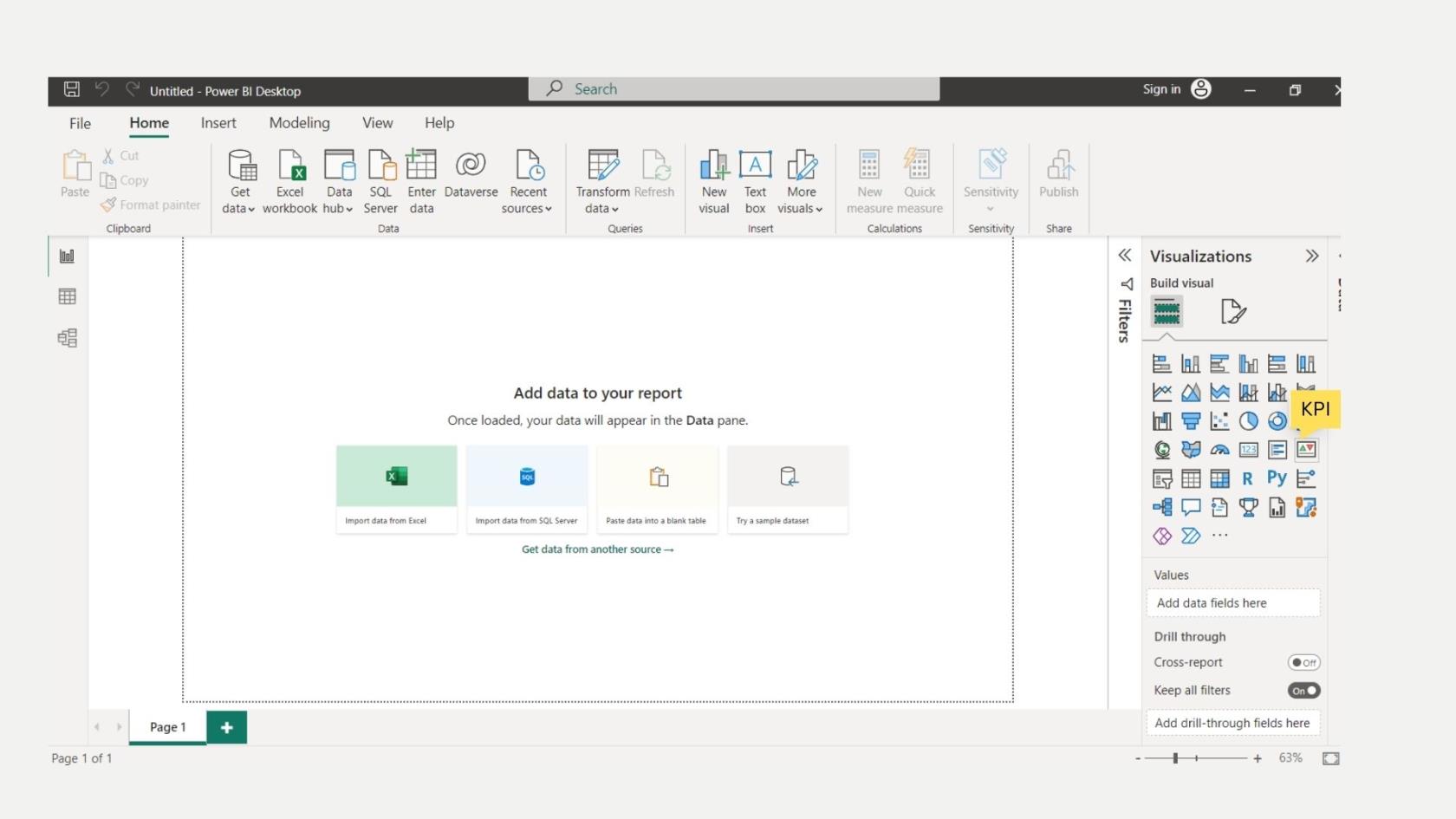Click Import data from SQL Server card
1456x819 pixels.
(x=527, y=489)
